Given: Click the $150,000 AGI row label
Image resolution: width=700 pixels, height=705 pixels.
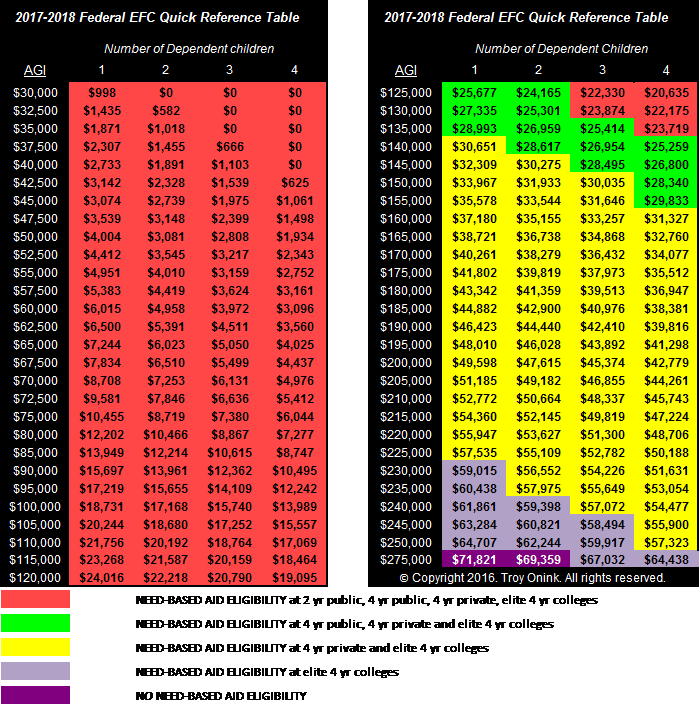Looking at the screenshot, I should (406, 183).
